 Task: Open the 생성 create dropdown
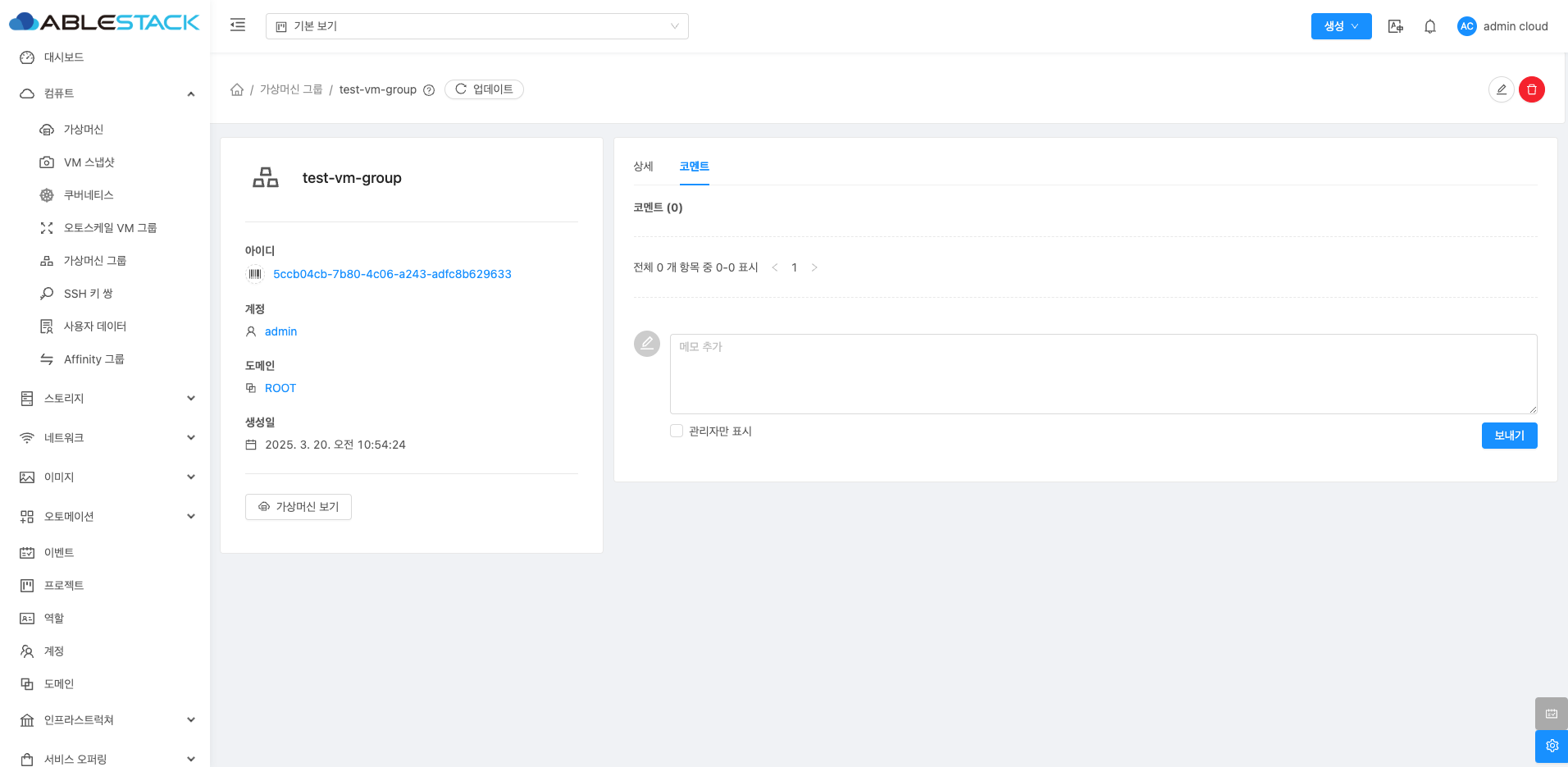click(x=1341, y=26)
